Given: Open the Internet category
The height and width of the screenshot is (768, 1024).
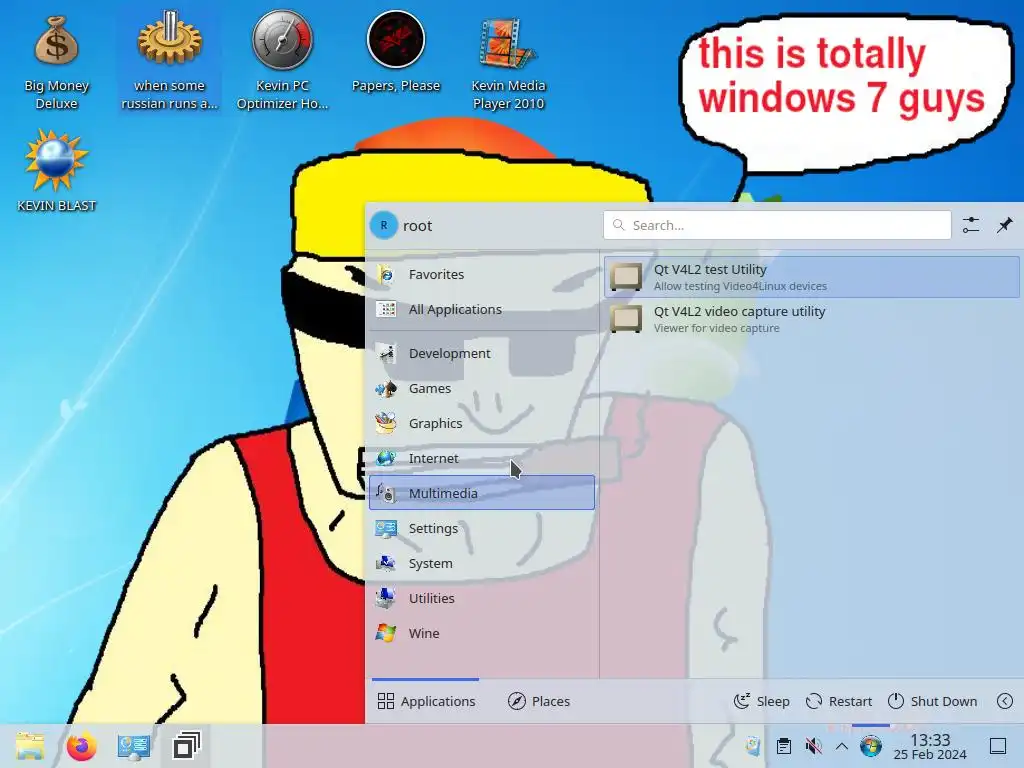Looking at the screenshot, I should click(x=482, y=458).
